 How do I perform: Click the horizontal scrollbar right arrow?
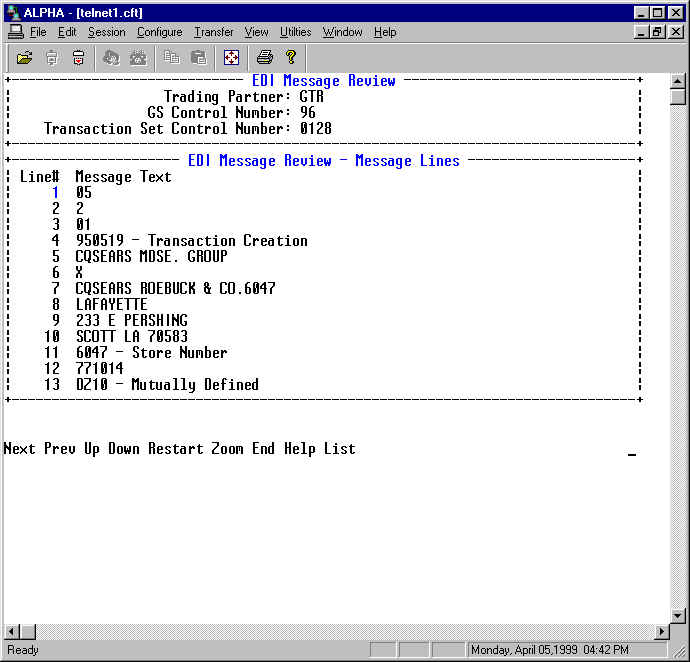660,631
